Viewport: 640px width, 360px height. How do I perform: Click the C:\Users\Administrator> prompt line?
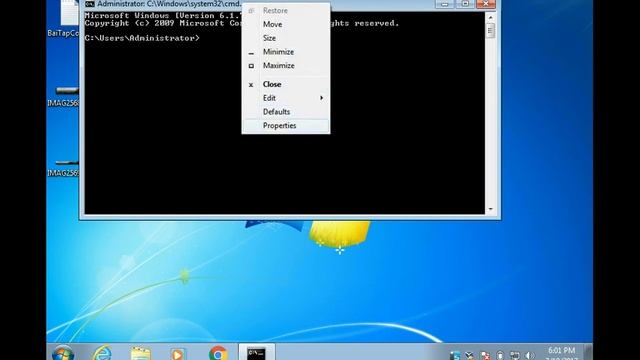[142, 38]
